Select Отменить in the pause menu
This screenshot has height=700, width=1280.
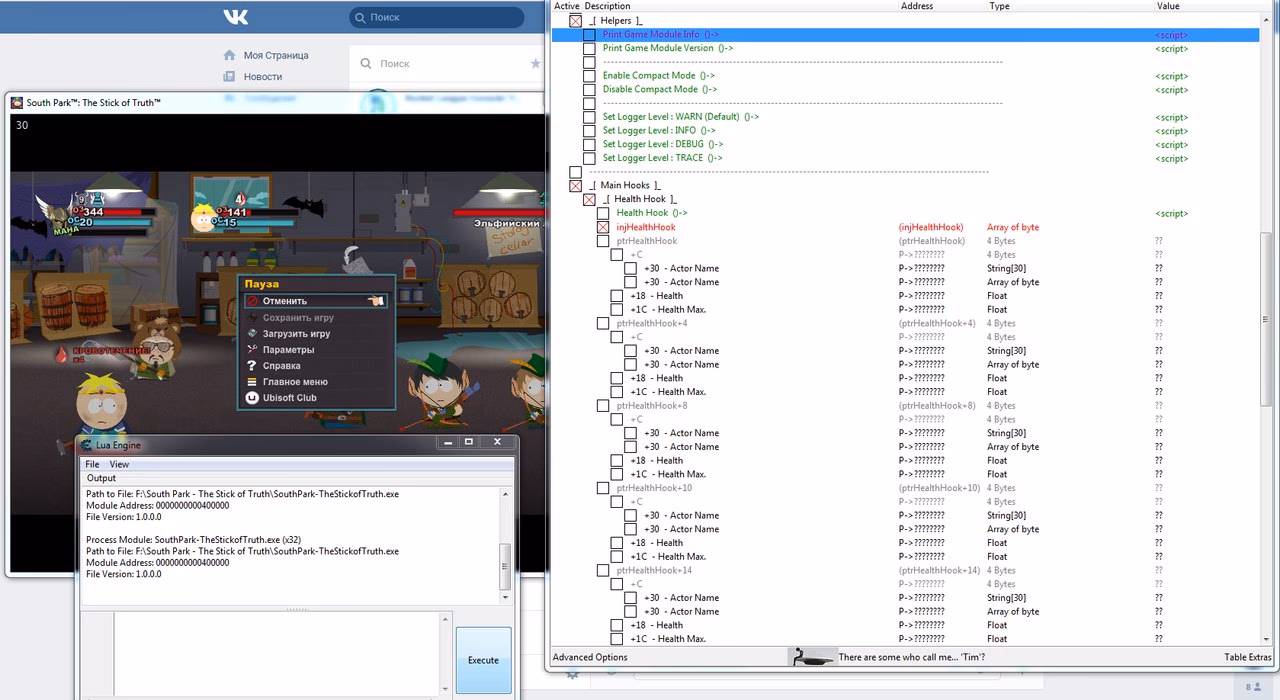tap(285, 301)
